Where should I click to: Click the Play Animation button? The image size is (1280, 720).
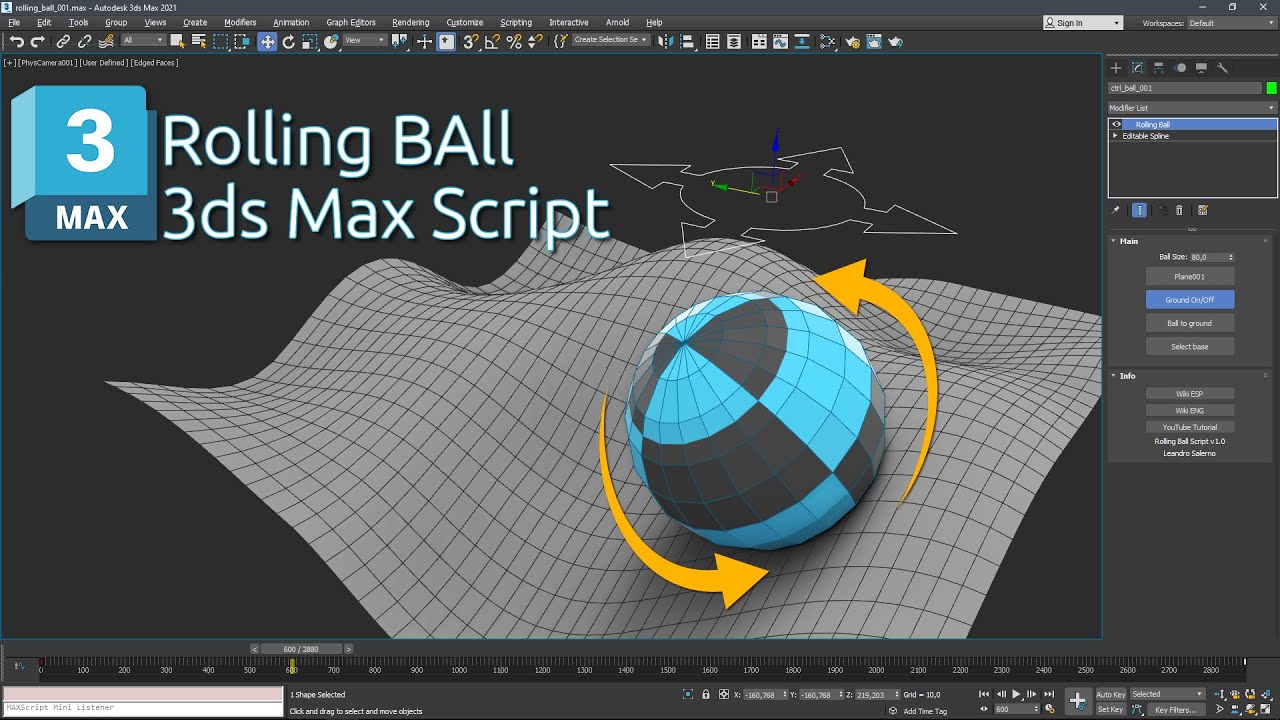[1016, 694]
